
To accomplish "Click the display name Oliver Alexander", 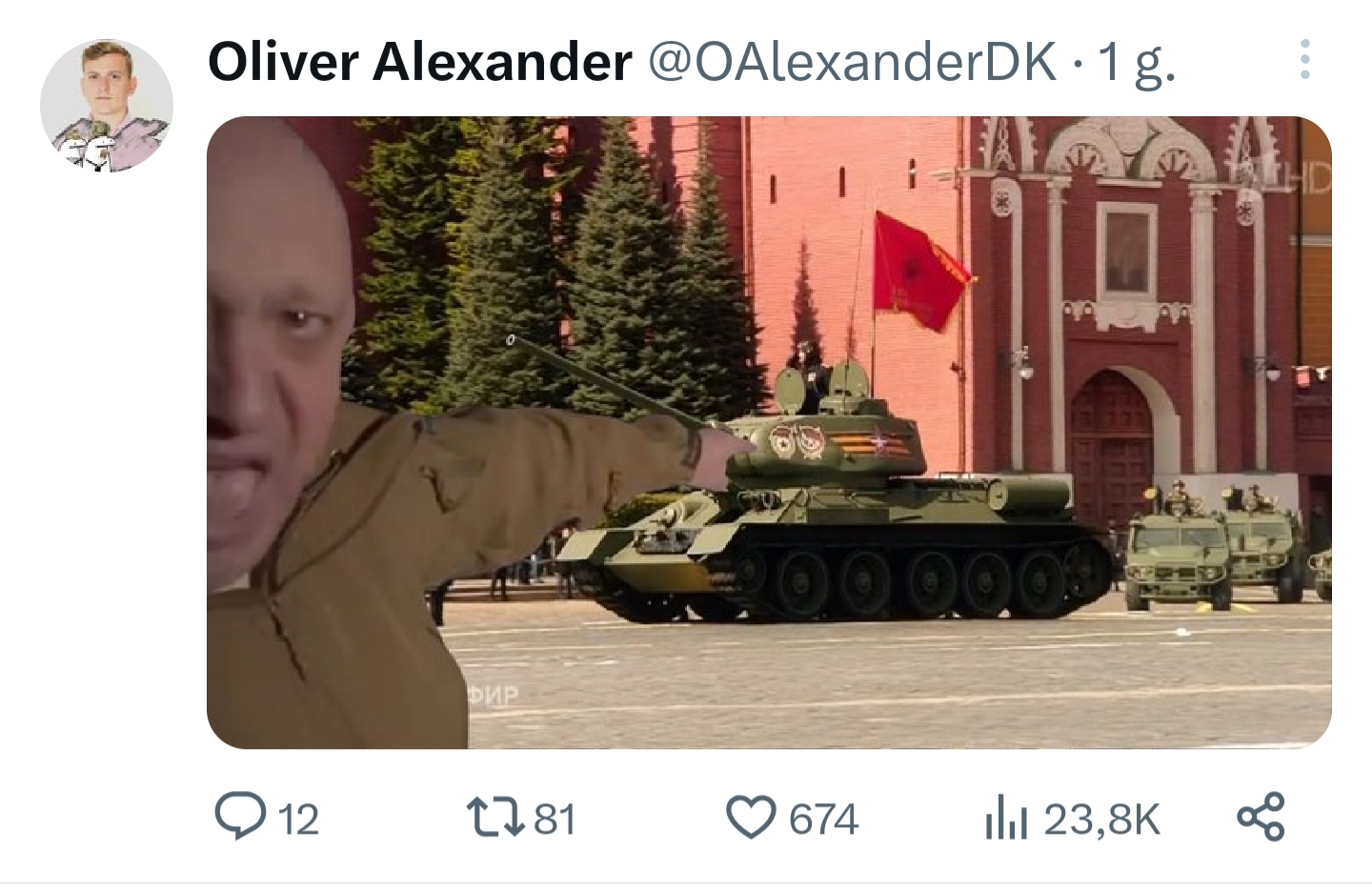I will [x=419, y=62].
